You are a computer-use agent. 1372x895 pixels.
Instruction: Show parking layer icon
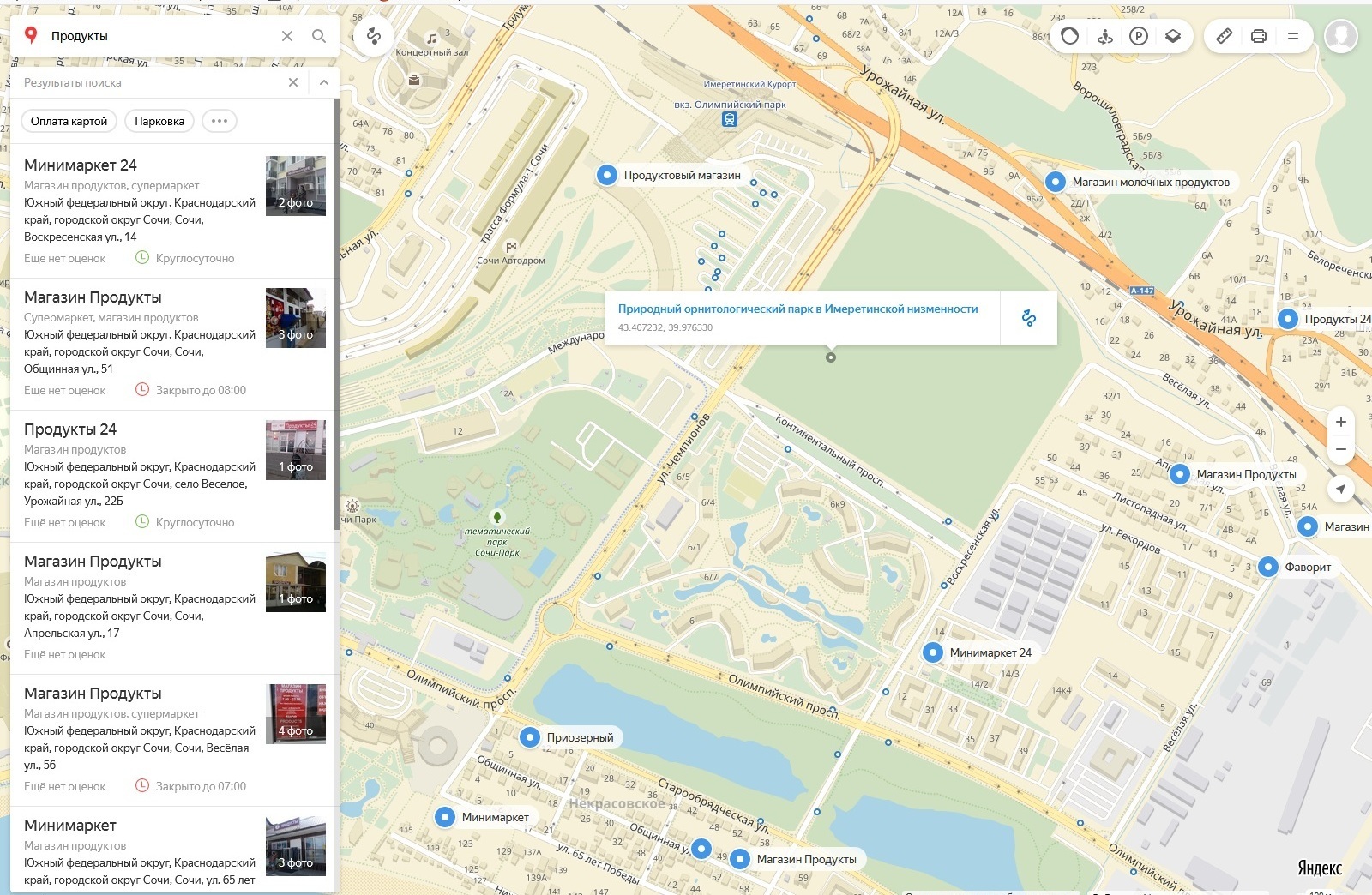tap(1139, 36)
